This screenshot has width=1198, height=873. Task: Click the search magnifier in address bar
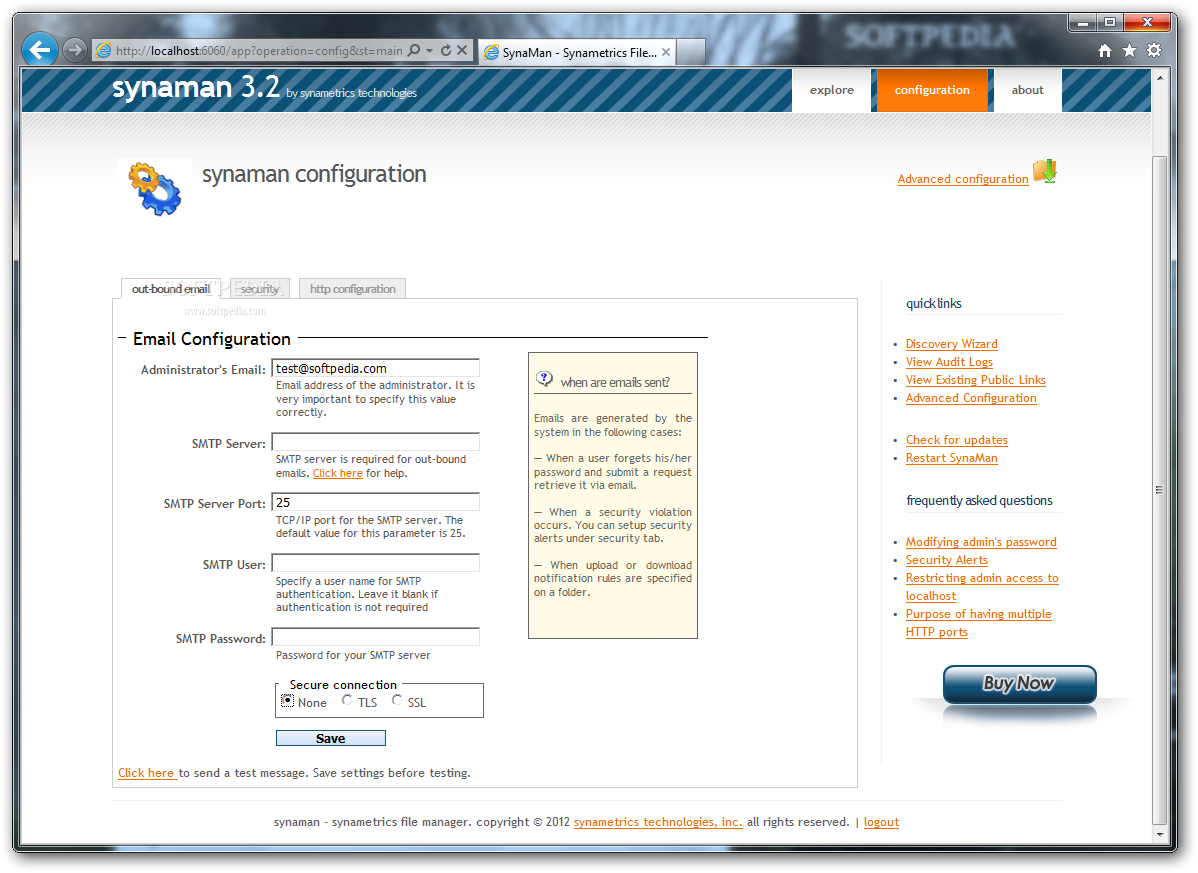(413, 50)
